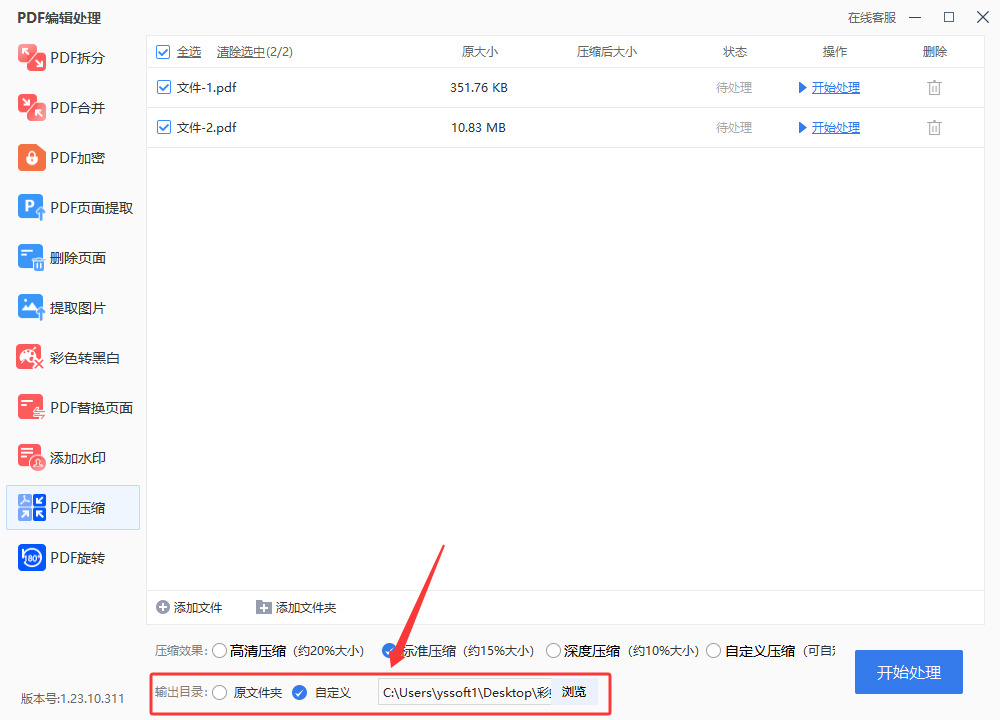Click the 浏览 browse button
Image resolution: width=1000 pixels, height=720 pixels.
[574, 692]
